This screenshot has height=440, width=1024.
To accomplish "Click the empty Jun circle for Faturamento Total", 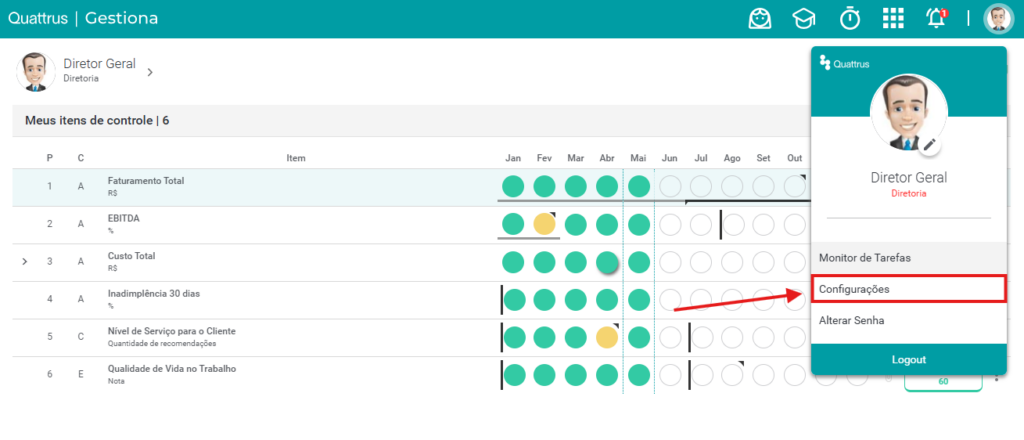I will point(670,187).
